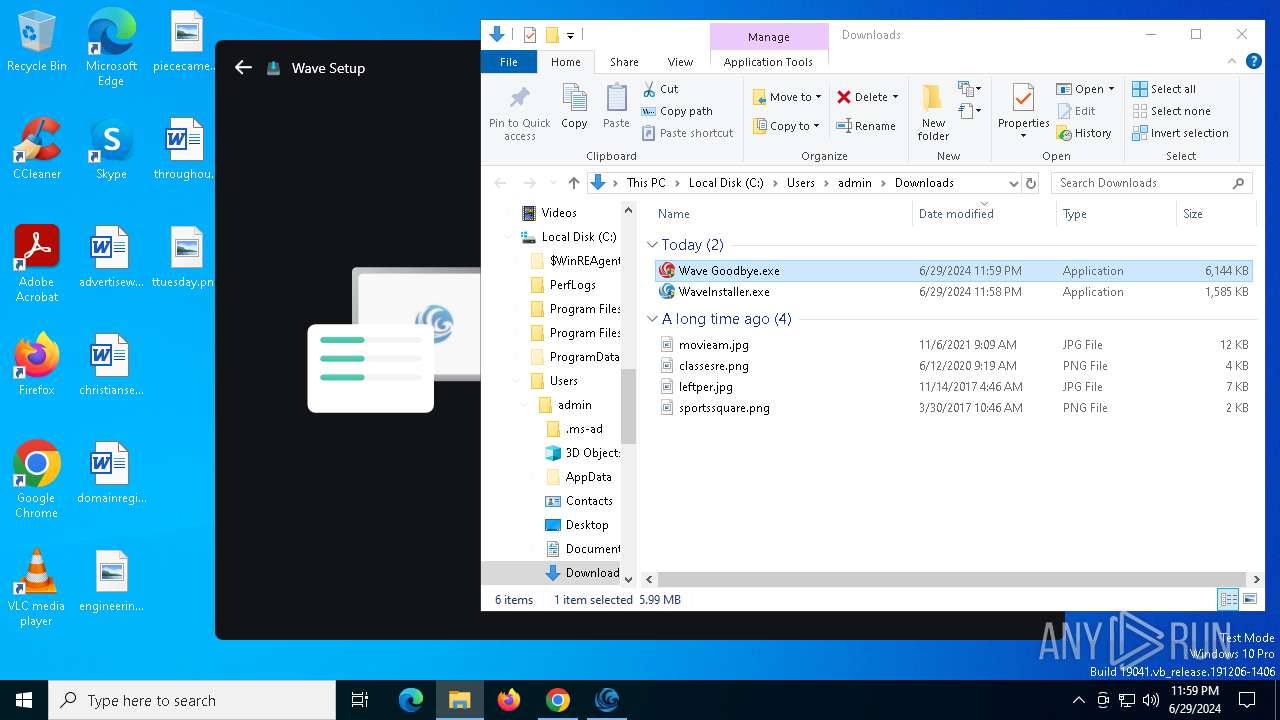The image size is (1280, 720).
Task: Click the Windows Start button
Action: coord(24,700)
